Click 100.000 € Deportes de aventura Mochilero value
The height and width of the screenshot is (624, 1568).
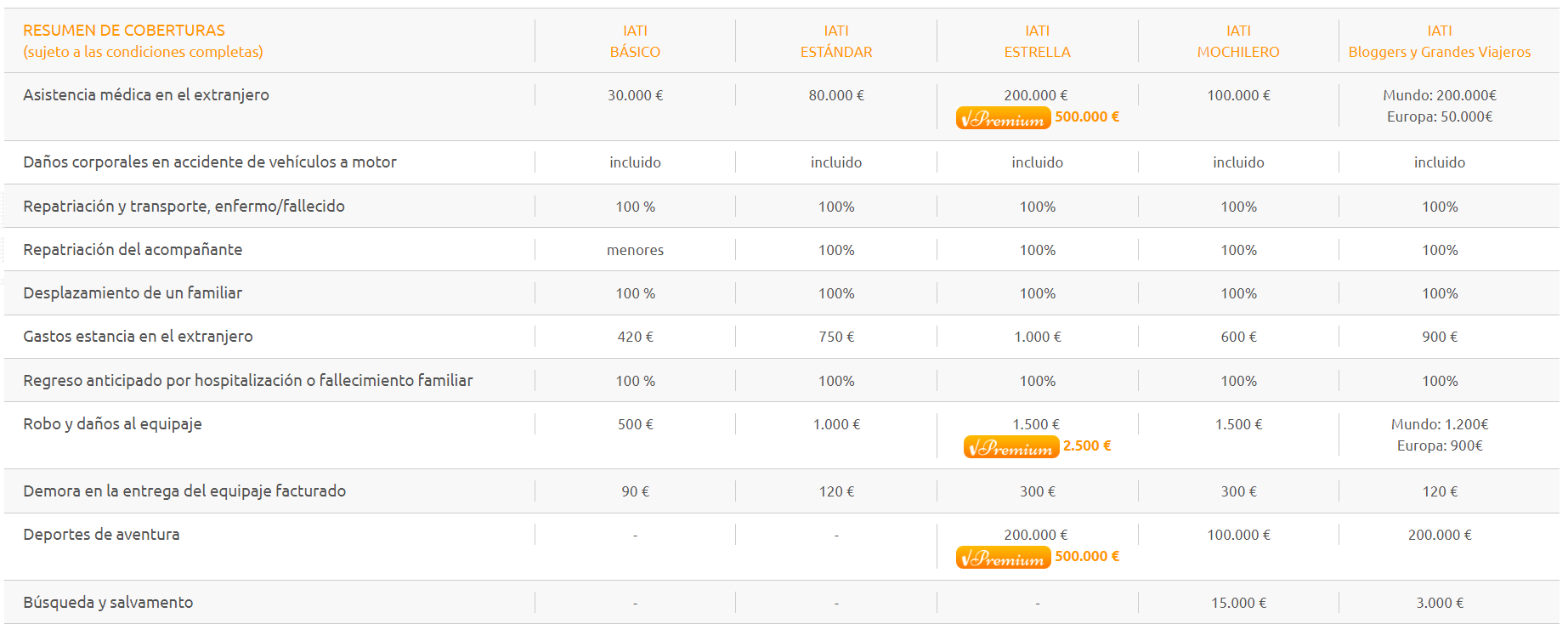1238,536
